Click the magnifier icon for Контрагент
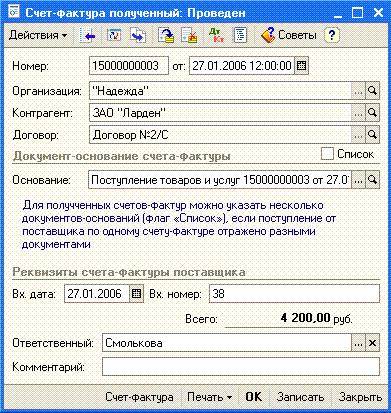This screenshot has width=391, height=413. (372, 113)
